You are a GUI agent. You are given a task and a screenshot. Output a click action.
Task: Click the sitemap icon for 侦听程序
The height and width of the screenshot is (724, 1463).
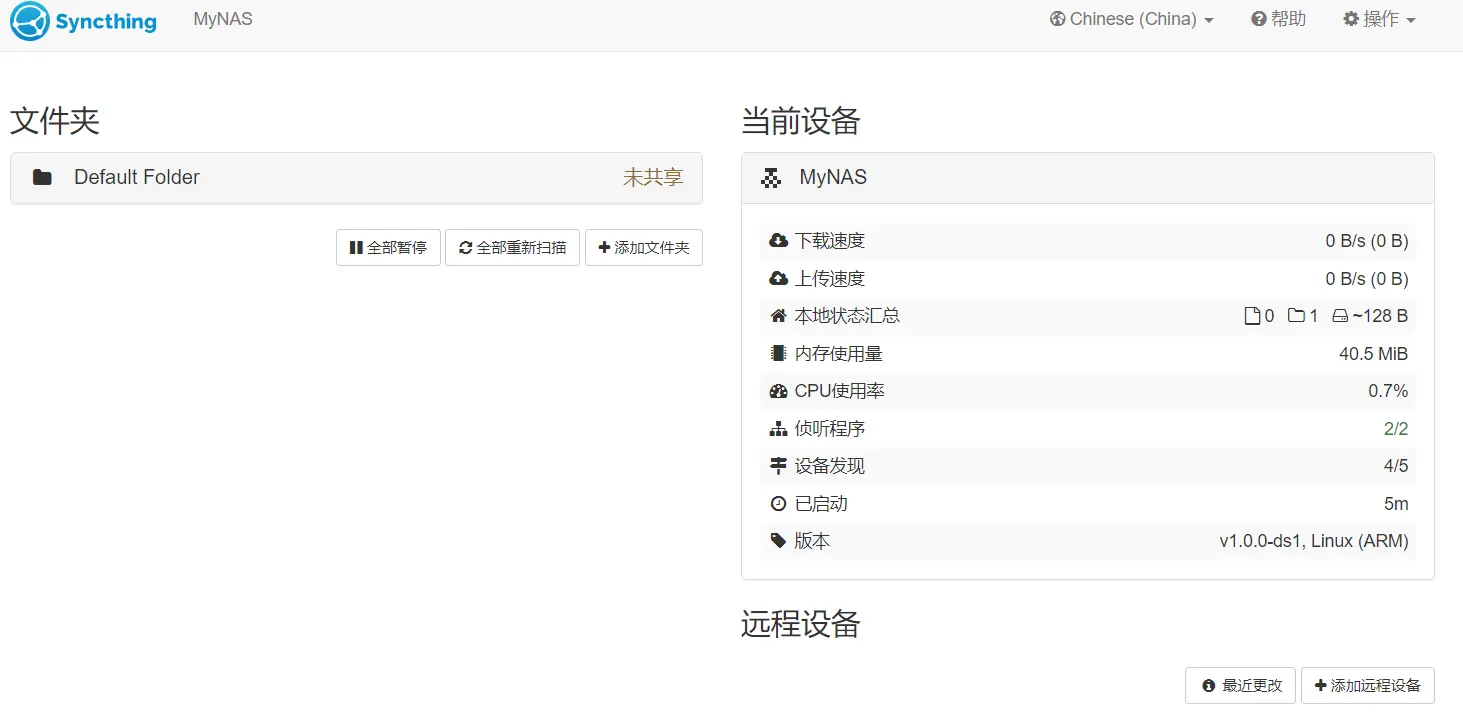(778, 429)
